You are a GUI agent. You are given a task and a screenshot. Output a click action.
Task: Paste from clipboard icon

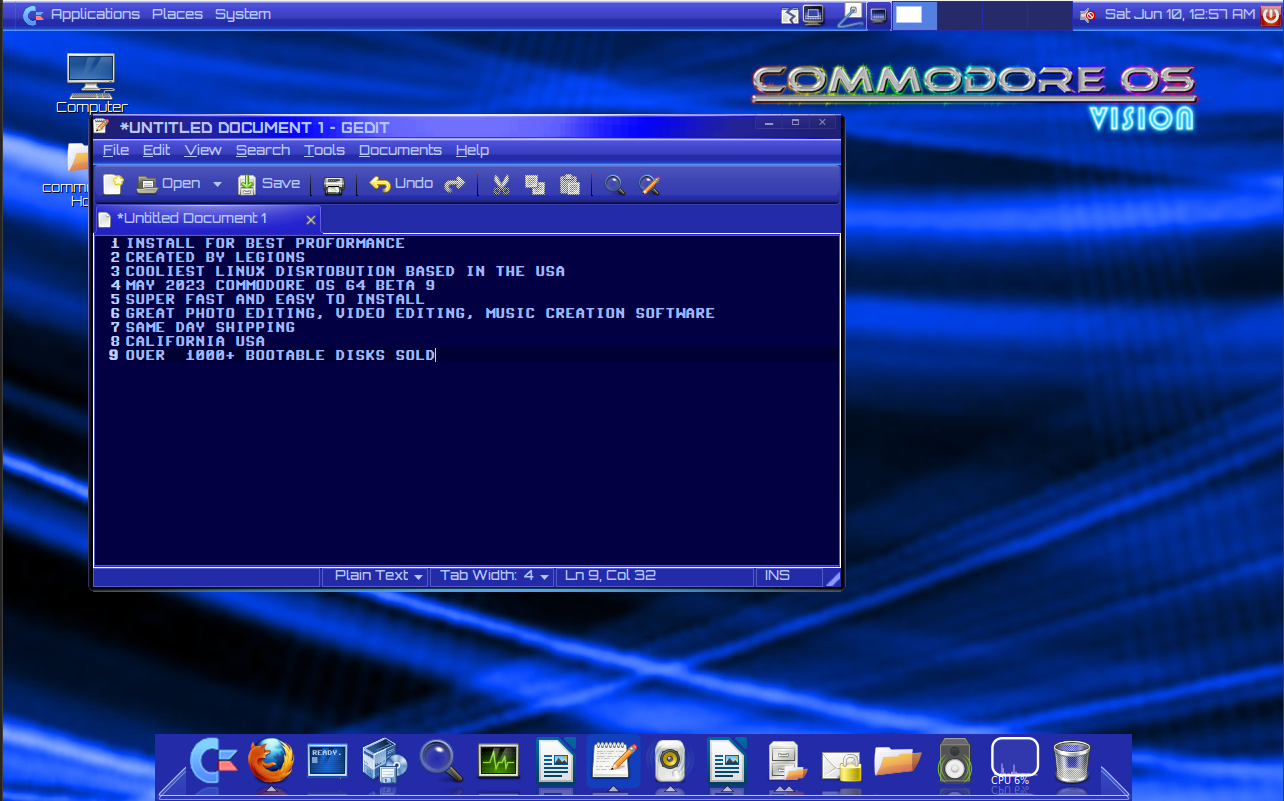click(x=569, y=185)
